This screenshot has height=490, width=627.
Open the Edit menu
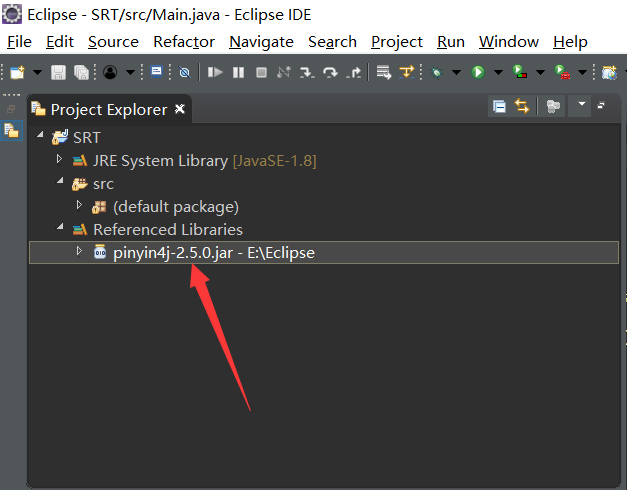[x=60, y=42]
